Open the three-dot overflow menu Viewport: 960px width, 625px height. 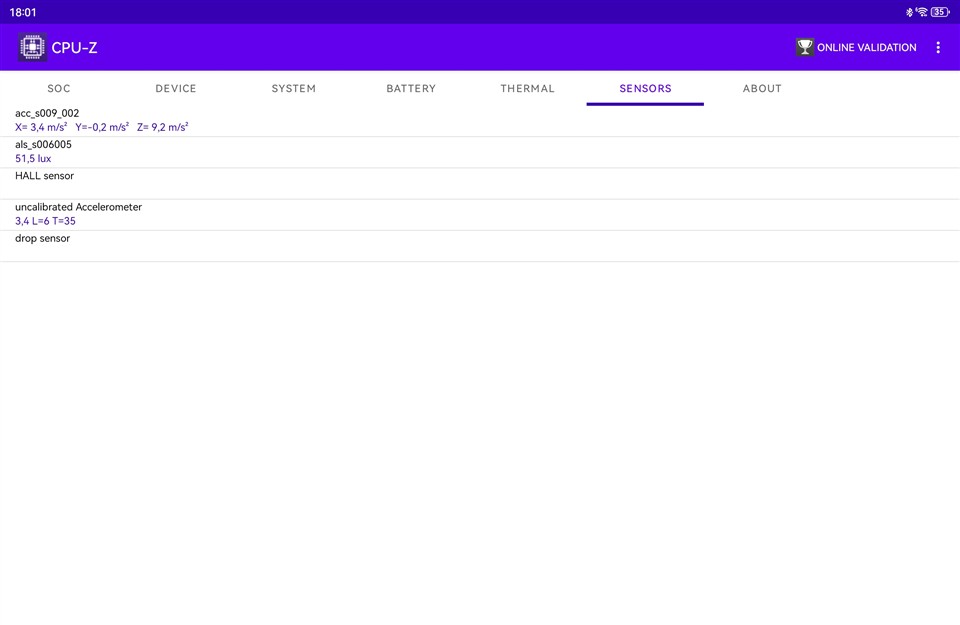(937, 47)
